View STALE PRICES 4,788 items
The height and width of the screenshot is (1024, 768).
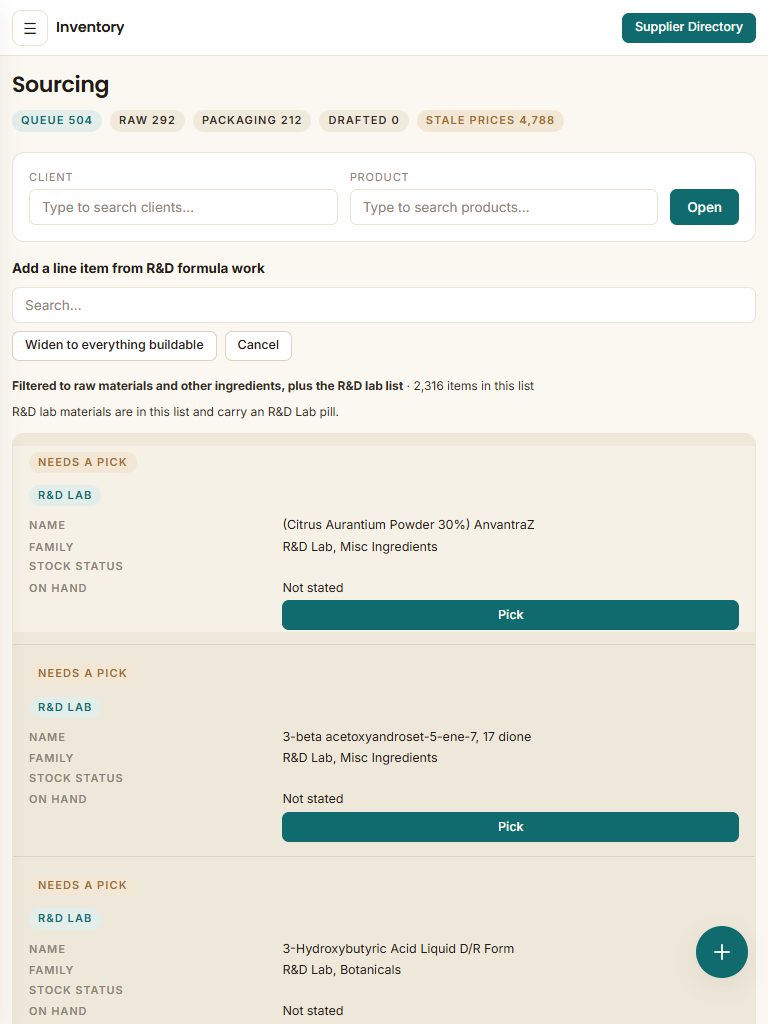pyautogui.click(x=490, y=120)
